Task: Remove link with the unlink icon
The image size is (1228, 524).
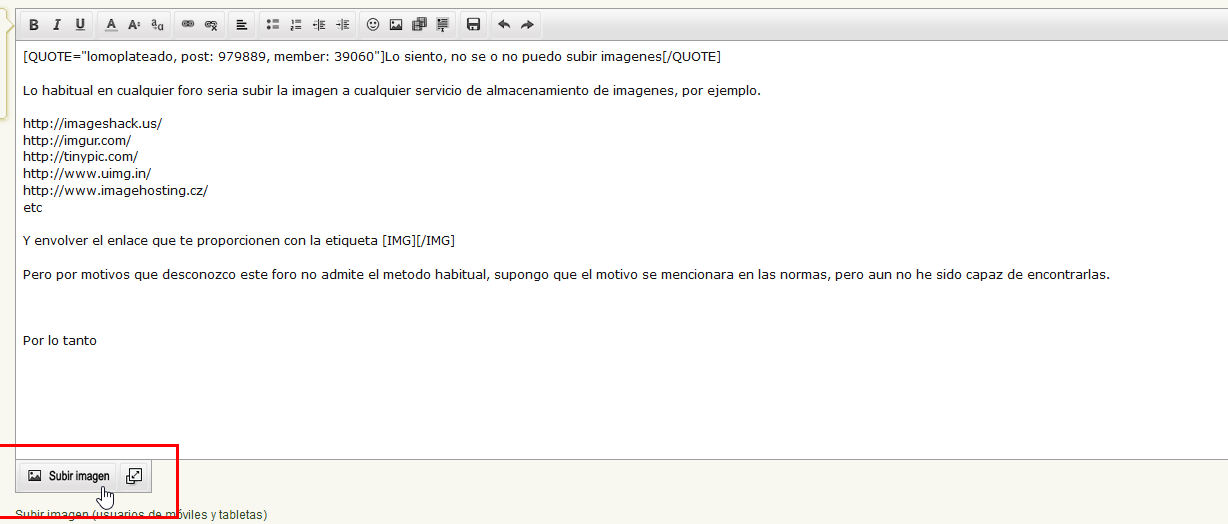Action: tap(211, 24)
